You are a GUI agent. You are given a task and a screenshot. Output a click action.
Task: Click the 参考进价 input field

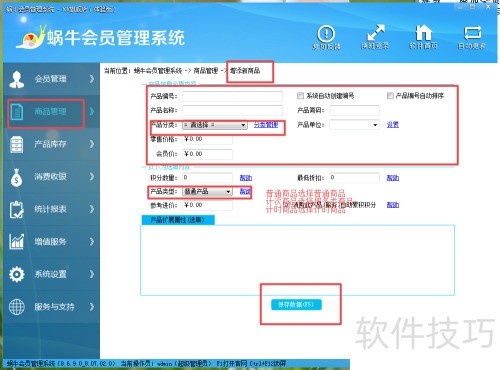tap(207, 205)
